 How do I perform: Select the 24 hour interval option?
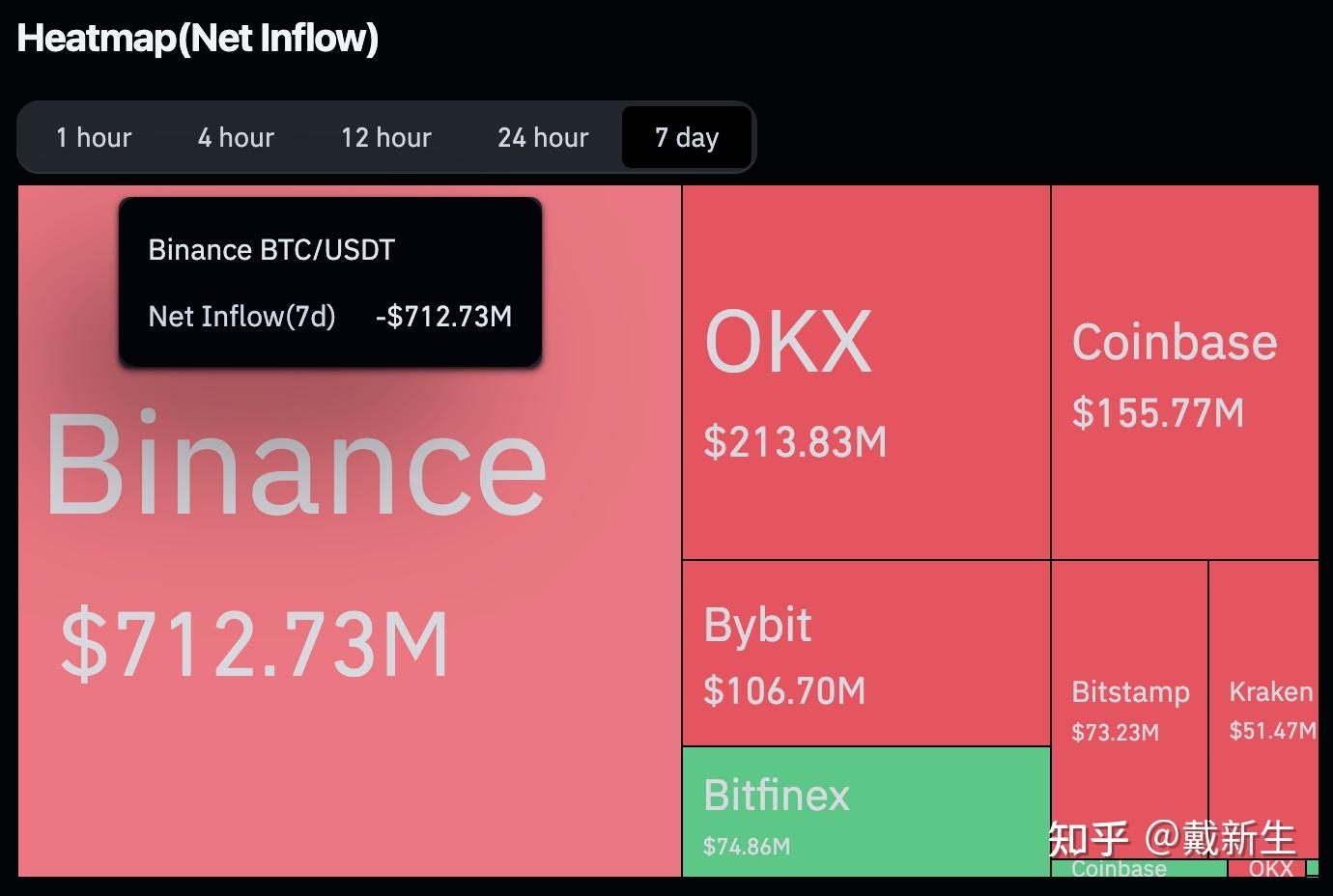542,137
